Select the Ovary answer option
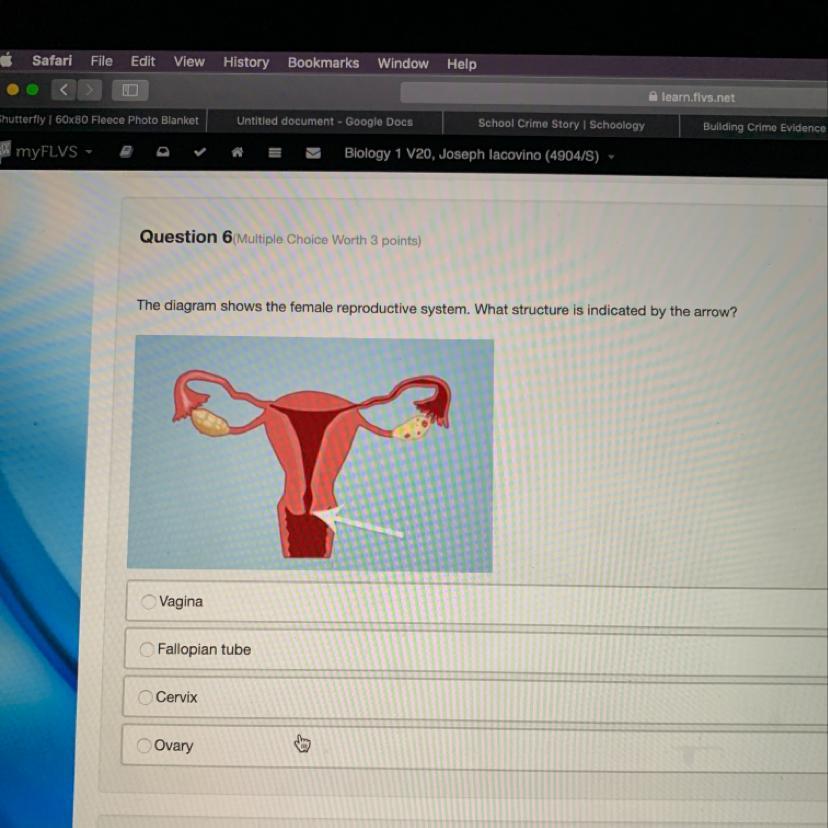The width and height of the screenshot is (828, 828). 474,749
